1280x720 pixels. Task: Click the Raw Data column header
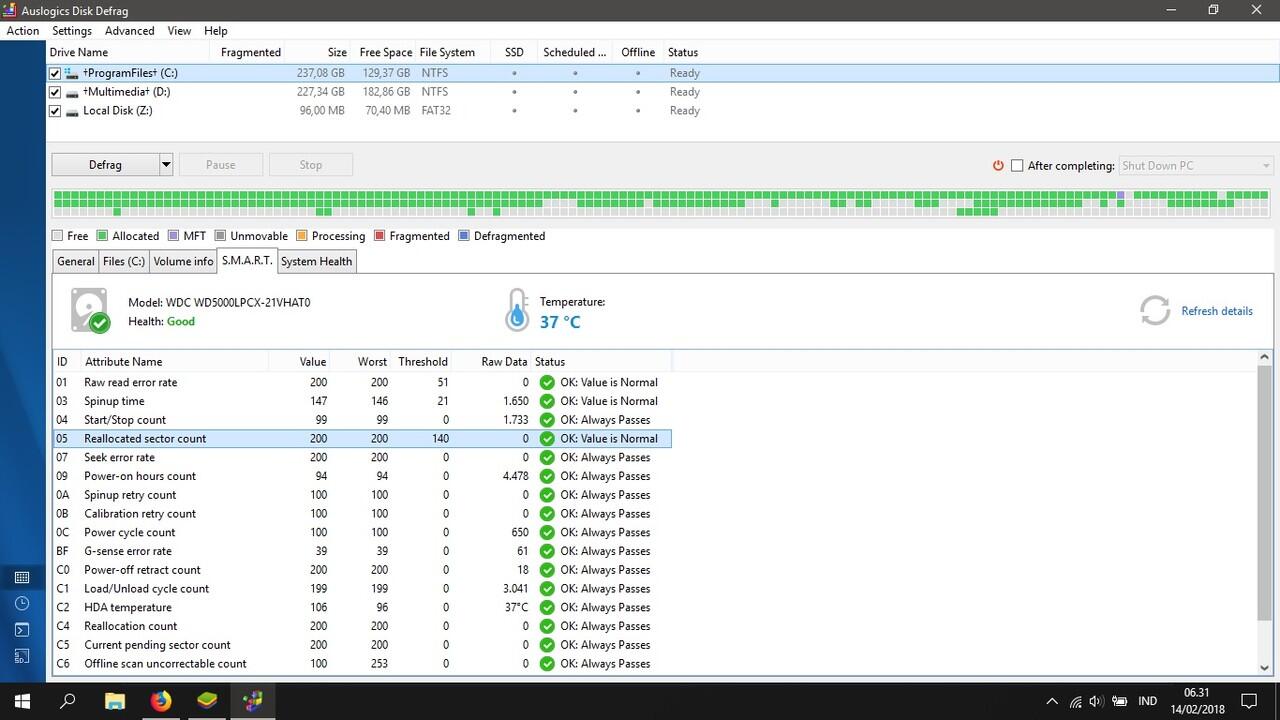504,362
